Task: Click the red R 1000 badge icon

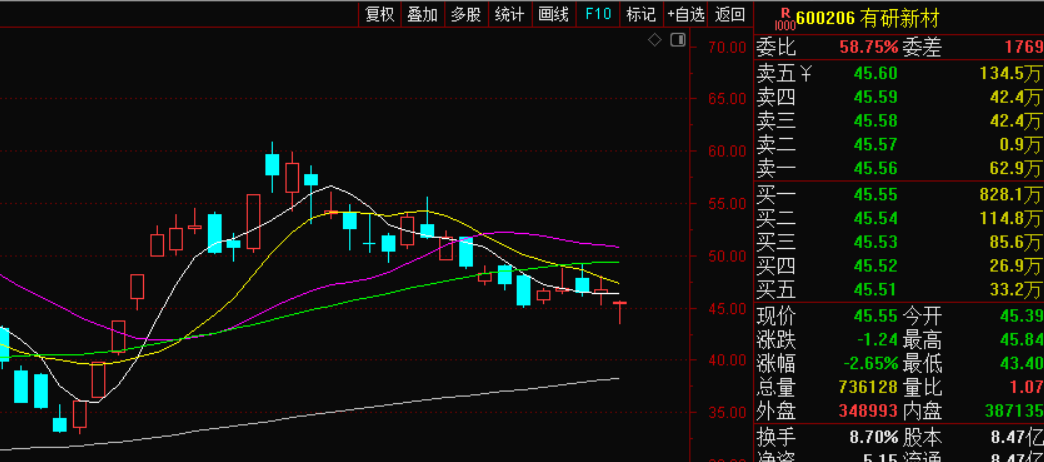Action: click(x=785, y=19)
